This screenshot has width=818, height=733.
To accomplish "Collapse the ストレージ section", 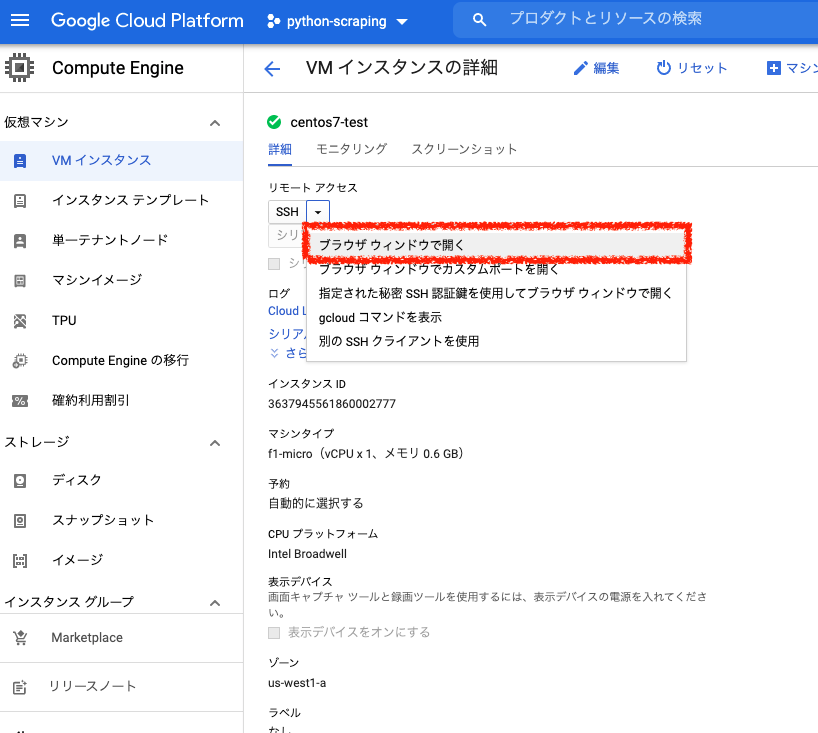I will tap(214, 443).
